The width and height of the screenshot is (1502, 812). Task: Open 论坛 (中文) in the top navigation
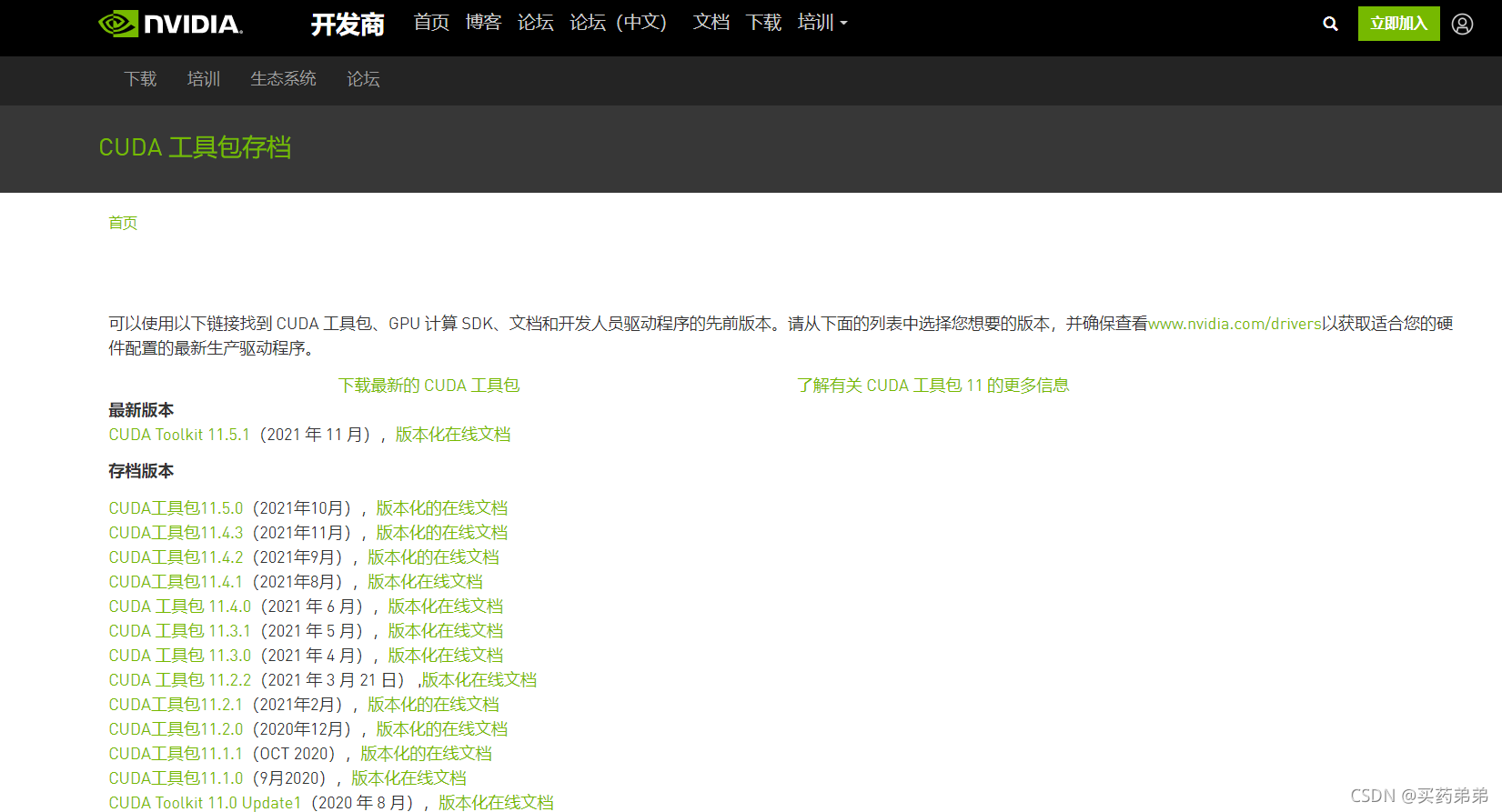coord(619,23)
